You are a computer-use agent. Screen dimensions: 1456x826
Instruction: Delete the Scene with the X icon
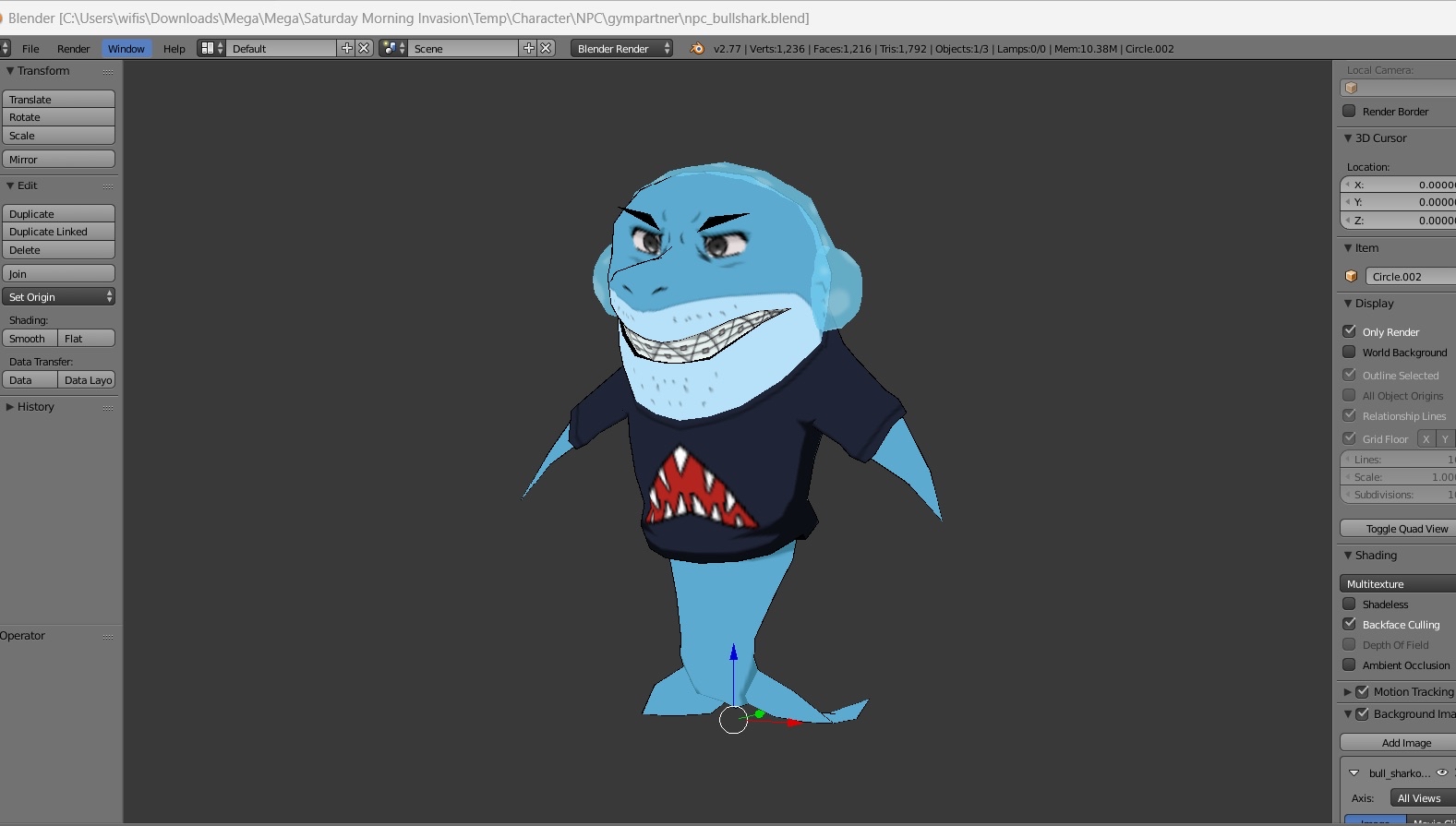[547, 48]
